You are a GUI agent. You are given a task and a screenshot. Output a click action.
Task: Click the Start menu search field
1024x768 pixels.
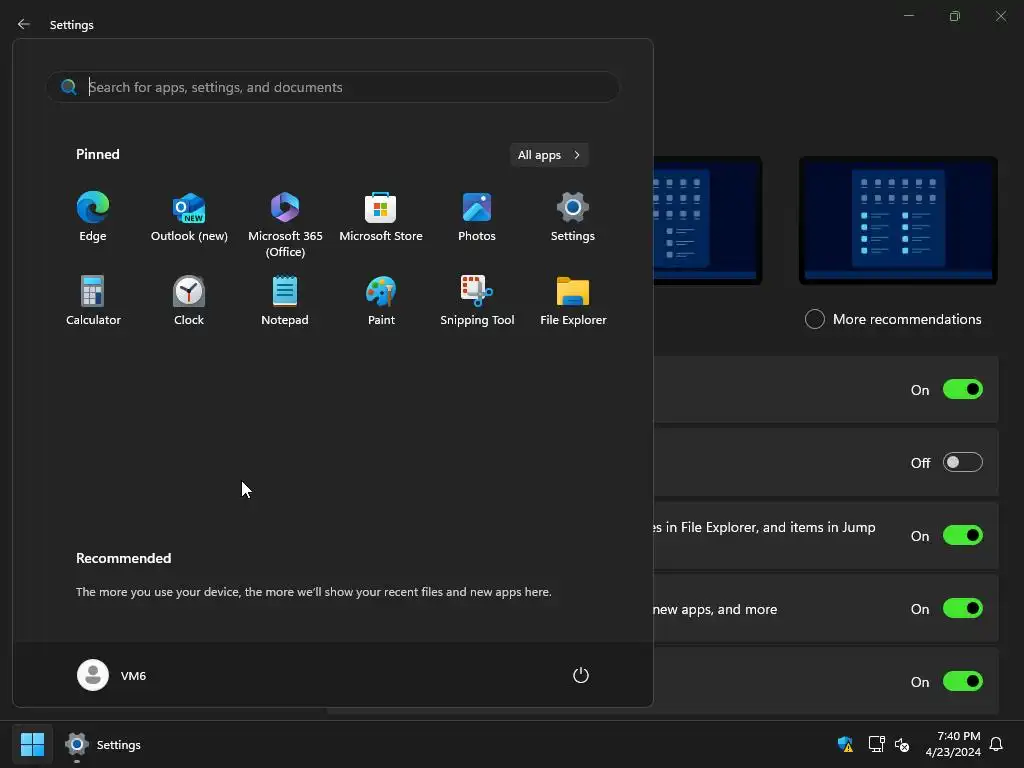tap(332, 87)
